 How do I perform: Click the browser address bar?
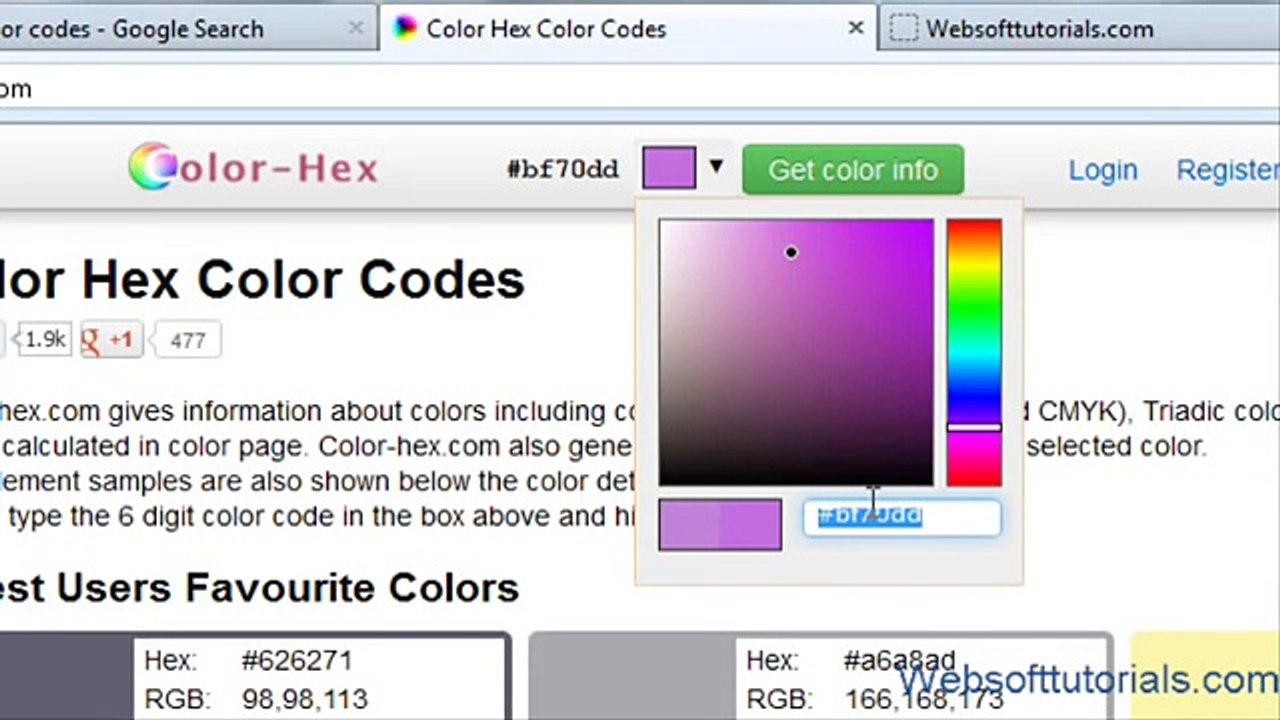640,89
